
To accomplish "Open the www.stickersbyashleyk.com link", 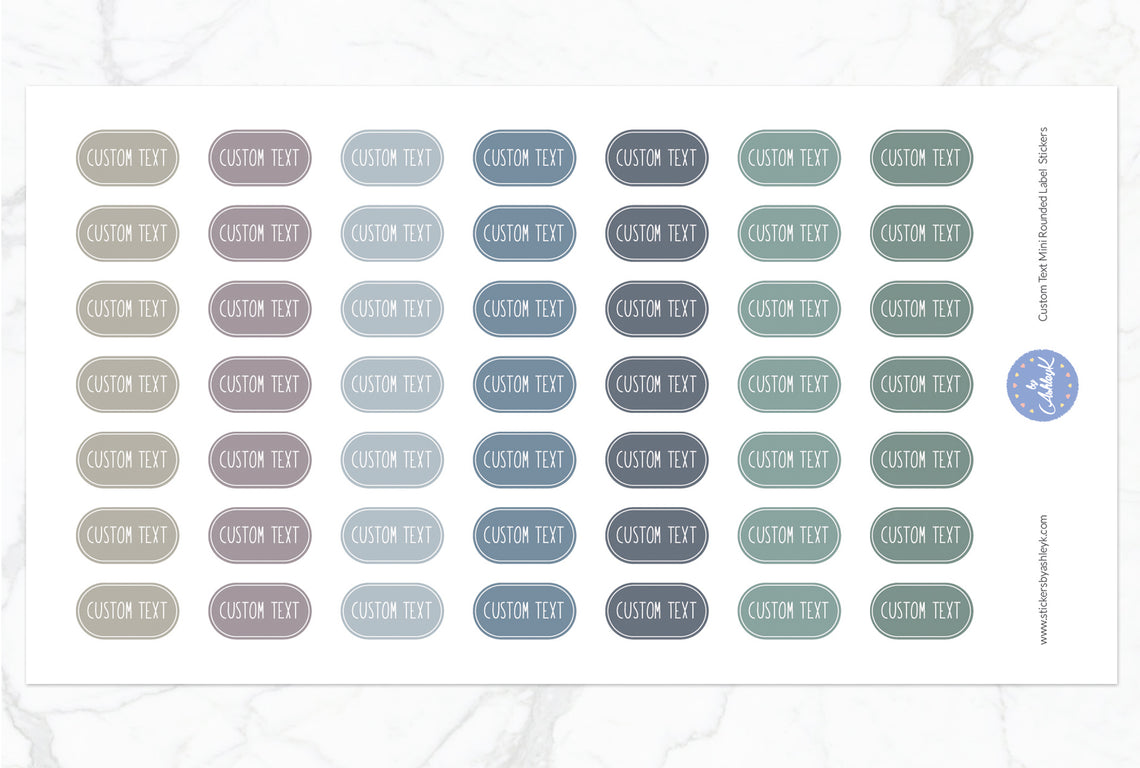I will [x=1043, y=580].
